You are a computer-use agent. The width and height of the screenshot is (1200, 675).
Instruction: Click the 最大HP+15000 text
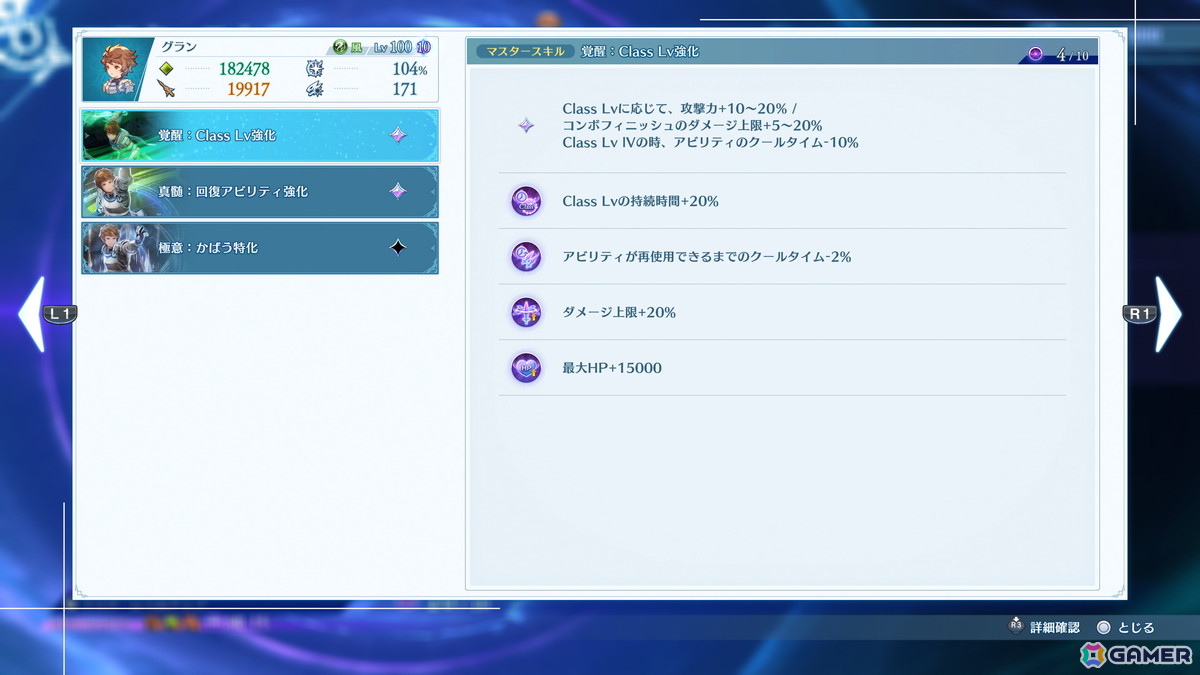point(612,368)
